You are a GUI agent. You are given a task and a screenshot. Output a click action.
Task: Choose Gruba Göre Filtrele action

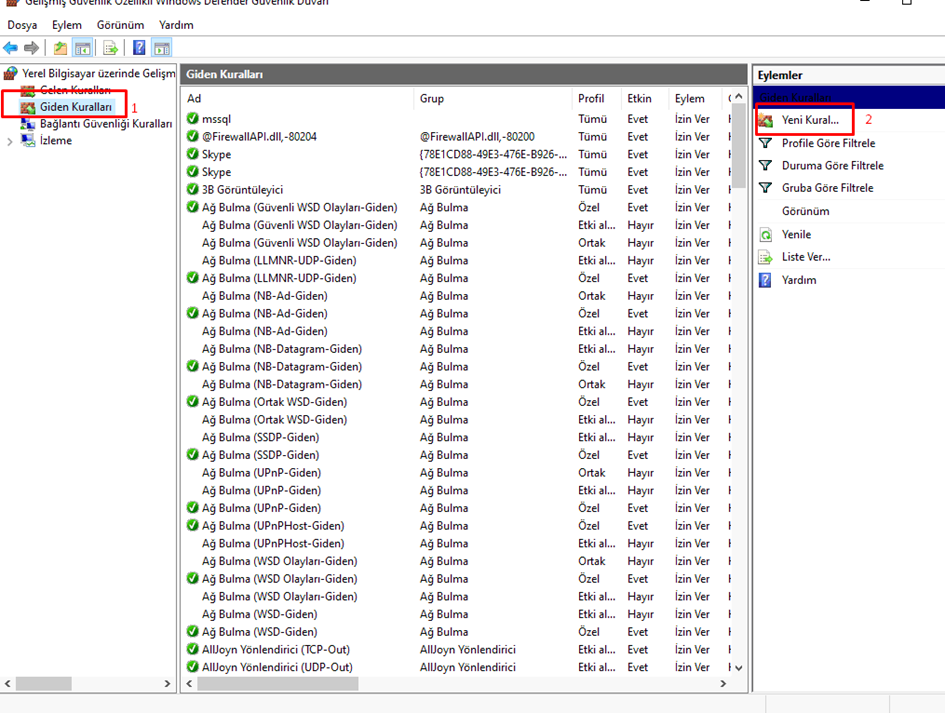(x=827, y=187)
